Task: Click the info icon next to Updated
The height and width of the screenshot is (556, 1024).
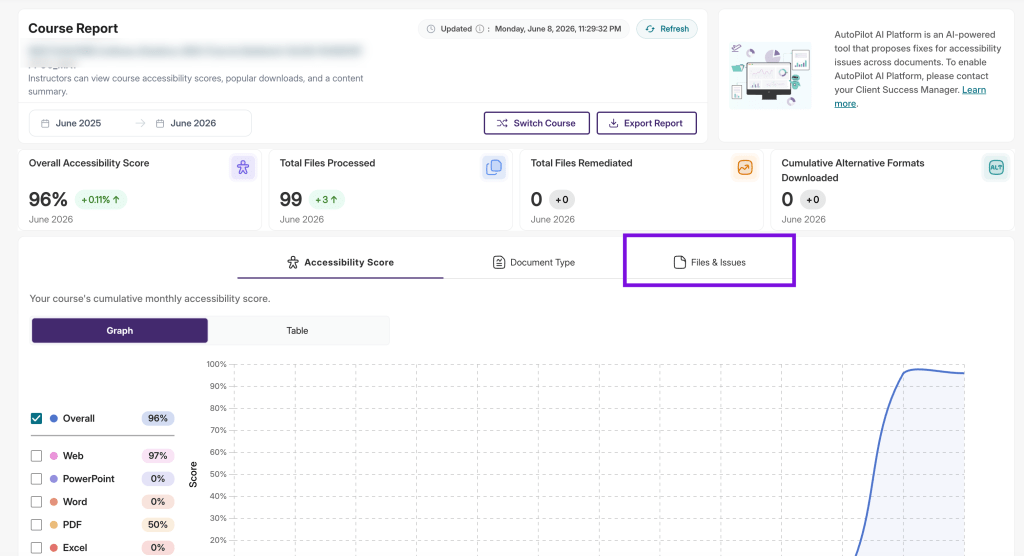Action: [x=480, y=29]
